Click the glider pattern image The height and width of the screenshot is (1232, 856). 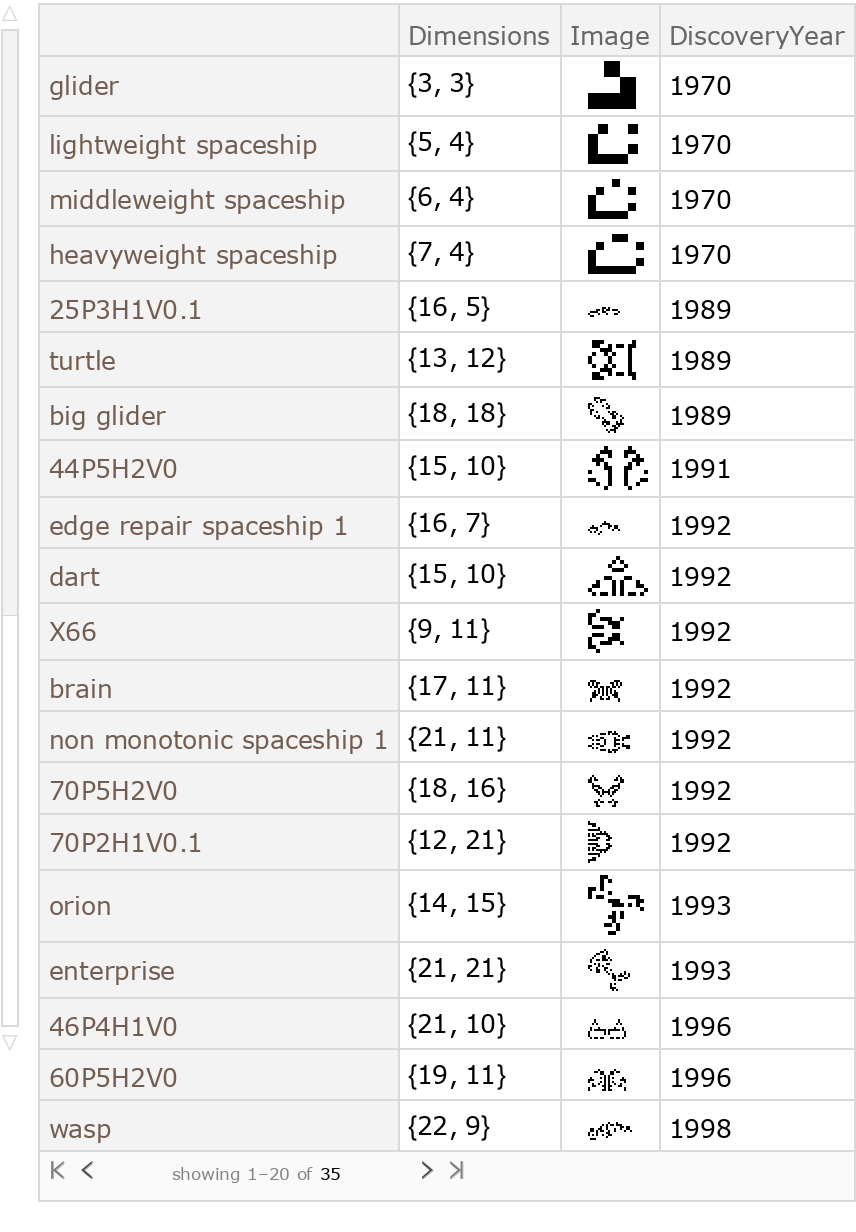coord(610,85)
